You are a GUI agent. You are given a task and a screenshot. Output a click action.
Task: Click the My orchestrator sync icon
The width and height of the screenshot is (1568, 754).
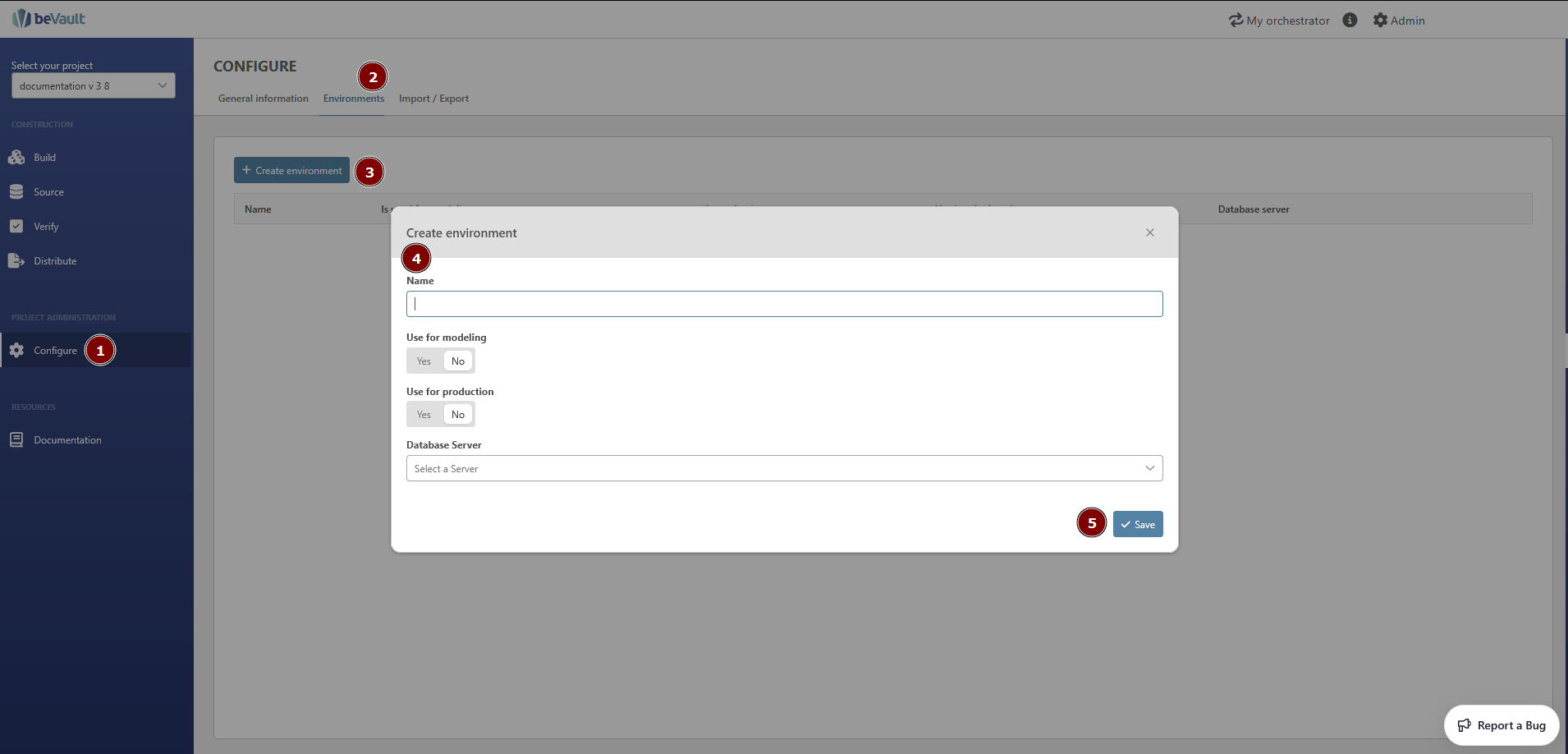coord(1236,21)
